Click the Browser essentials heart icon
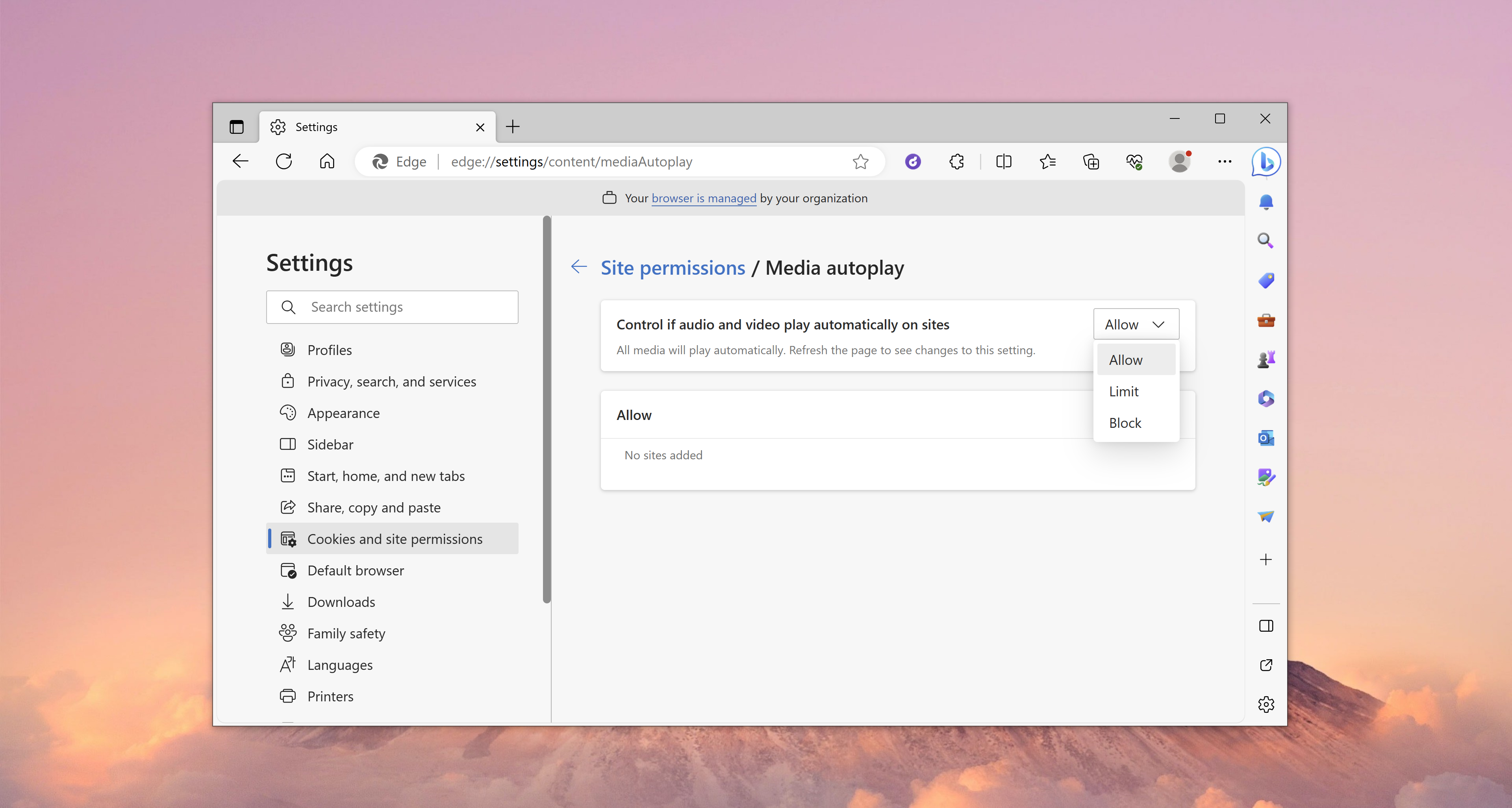The height and width of the screenshot is (808, 1512). click(1134, 161)
